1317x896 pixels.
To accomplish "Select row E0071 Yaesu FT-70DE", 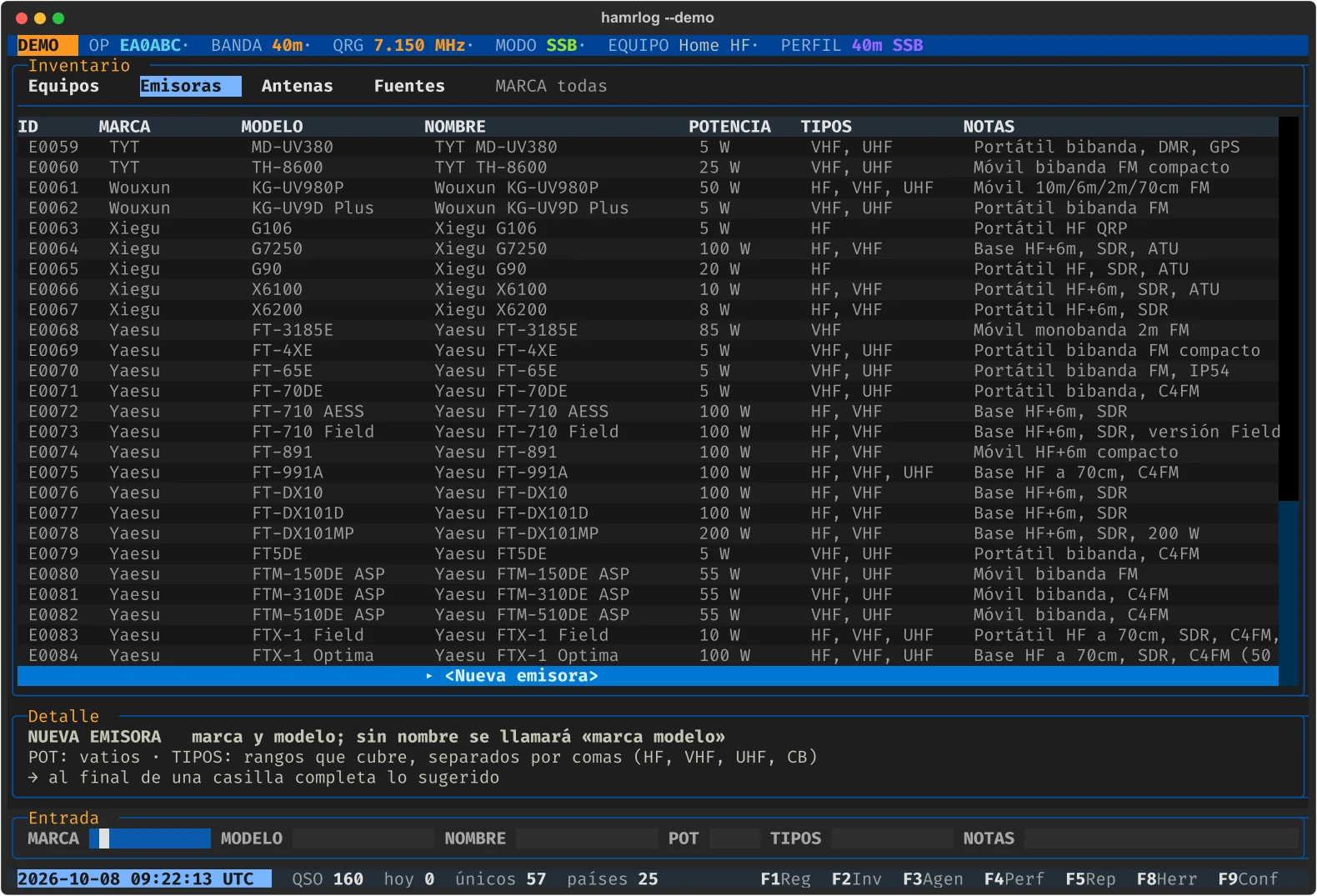I will point(648,391).
